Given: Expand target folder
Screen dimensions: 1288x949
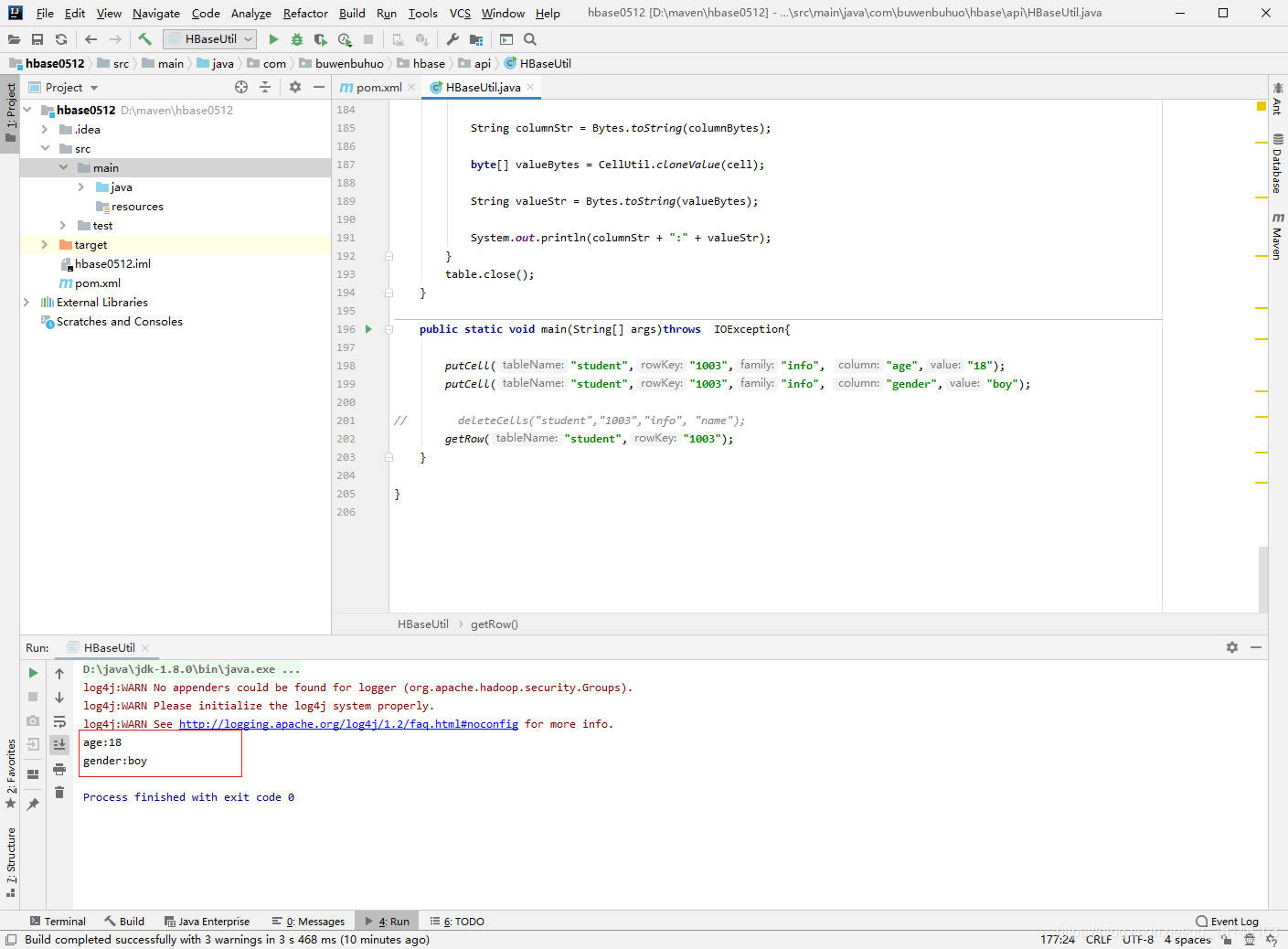Looking at the screenshot, I should pos(45,244).
